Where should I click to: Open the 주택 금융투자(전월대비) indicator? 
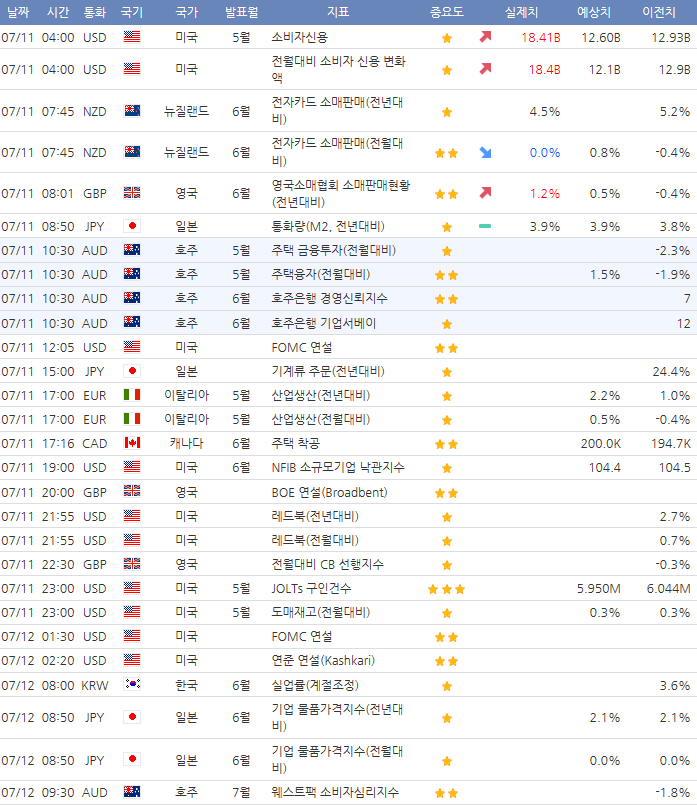[333, 250]
